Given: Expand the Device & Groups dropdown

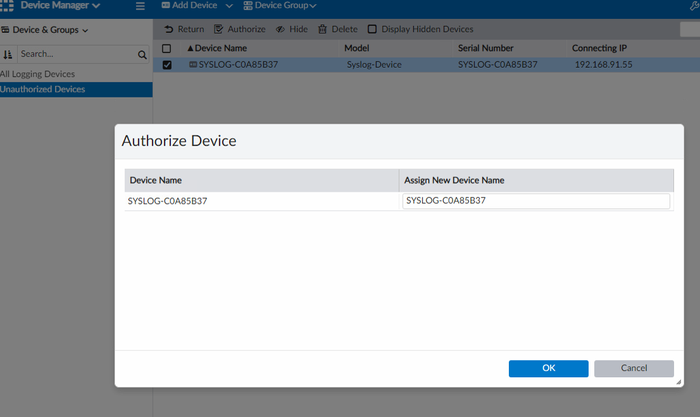Looking at the screenshot, I should click(x=45, y=30).
